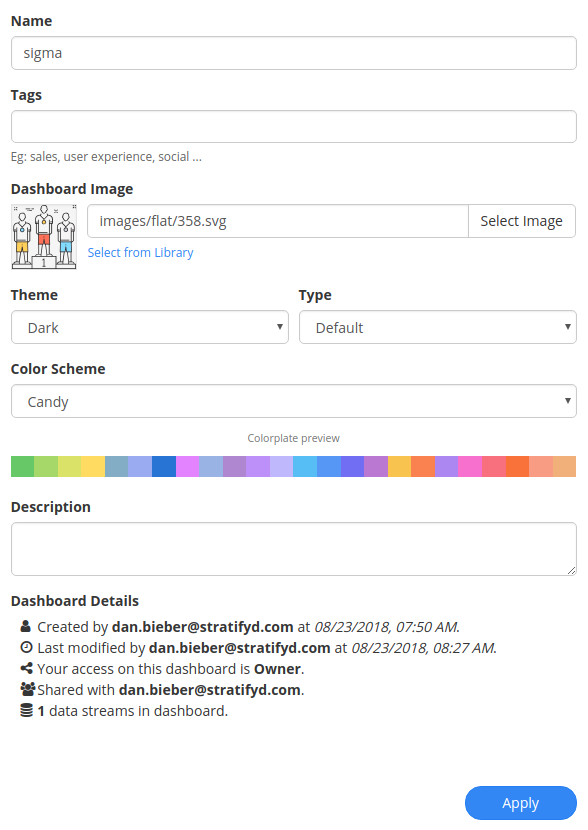Click the yellow swatch in colorplate preview
This screenshot has width=588, height=830.
click(93, 466)
